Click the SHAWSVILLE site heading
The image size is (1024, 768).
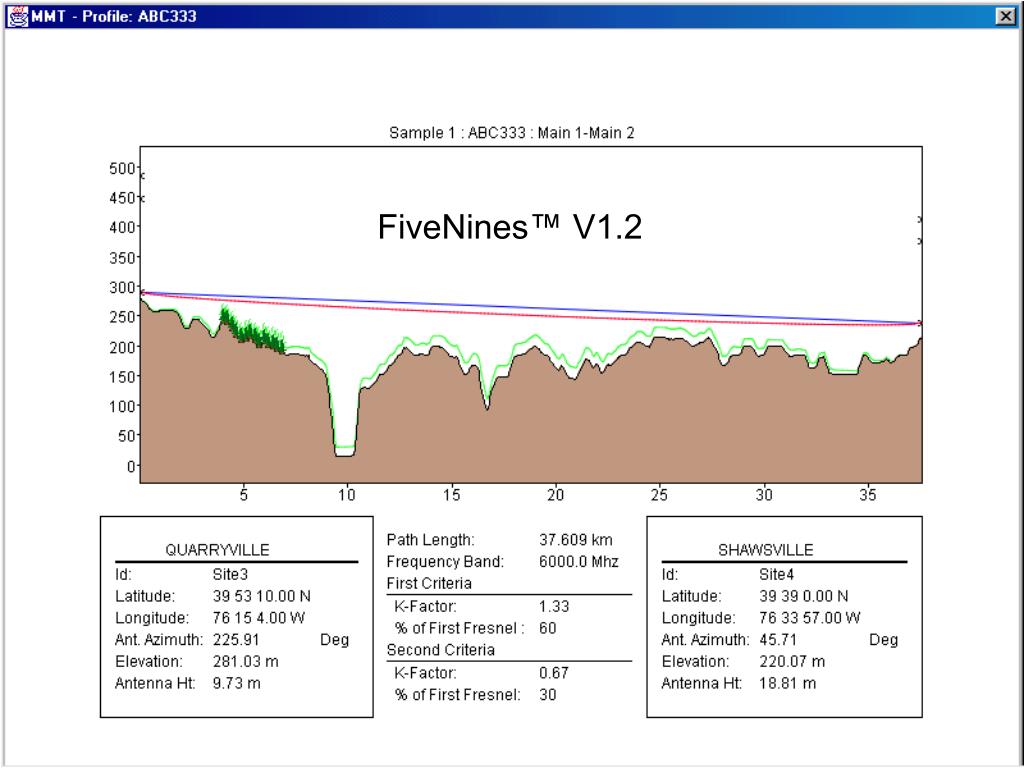[x=765, y=550]
